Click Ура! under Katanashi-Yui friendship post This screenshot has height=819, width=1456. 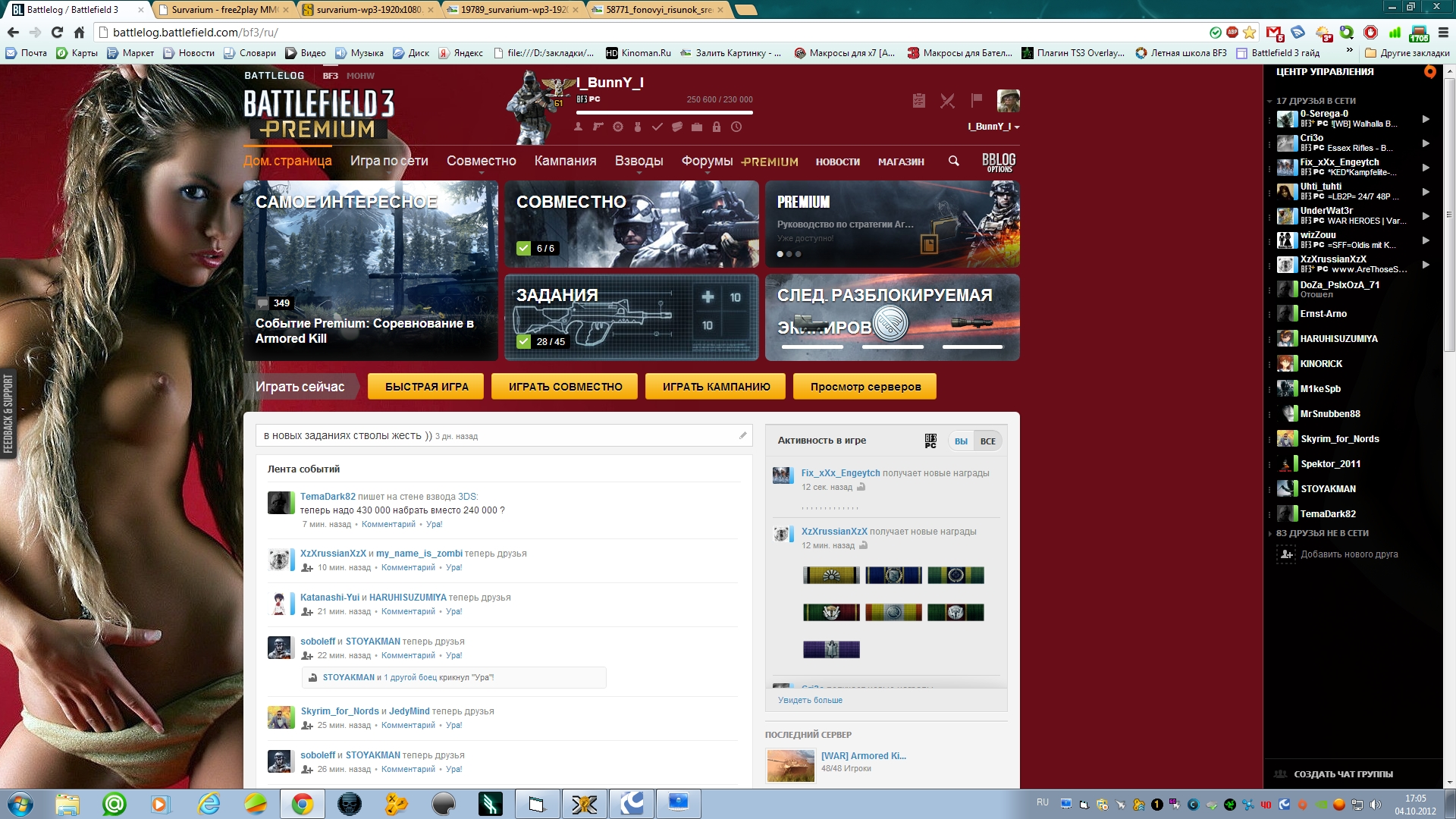click(453, 612)
